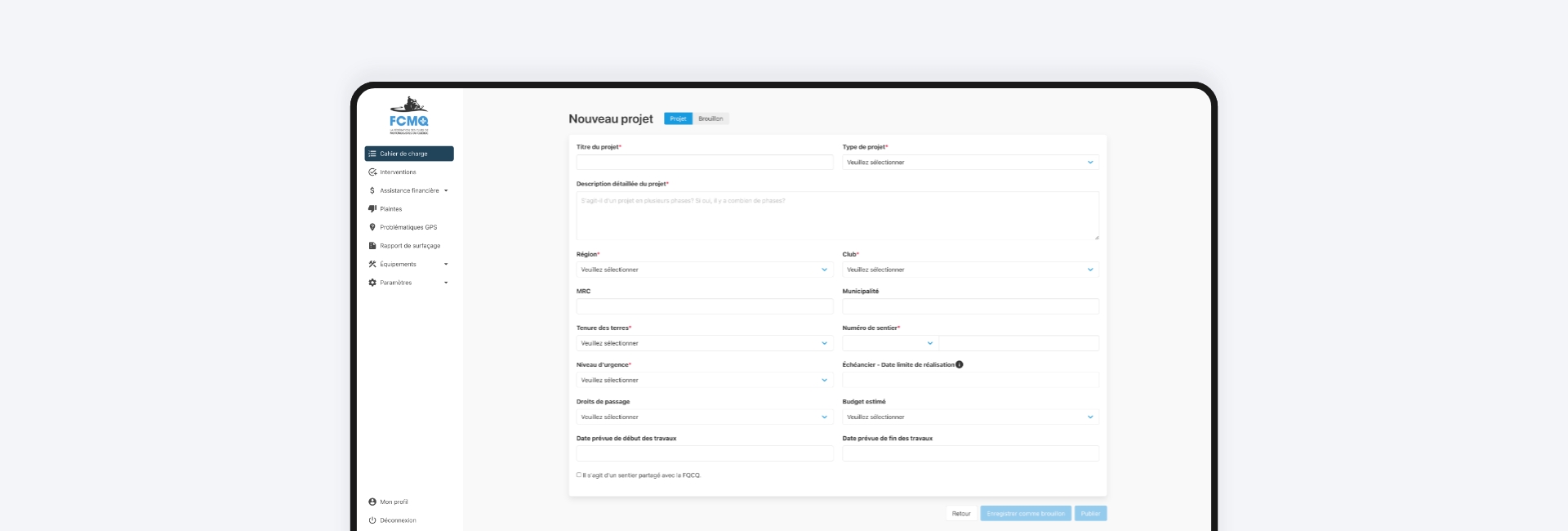Click the Titre du projet input field
The height and width of the screenshot is (531, 1568).
704,163
